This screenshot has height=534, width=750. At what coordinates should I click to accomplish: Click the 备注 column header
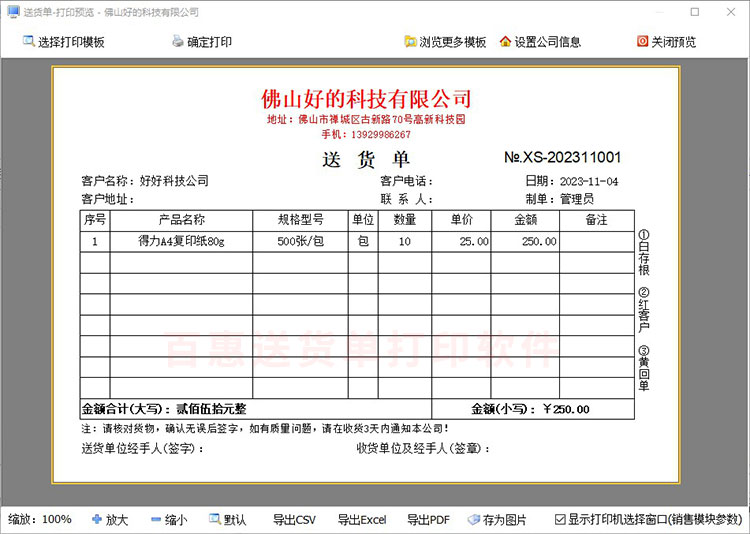tap(596, 220)
